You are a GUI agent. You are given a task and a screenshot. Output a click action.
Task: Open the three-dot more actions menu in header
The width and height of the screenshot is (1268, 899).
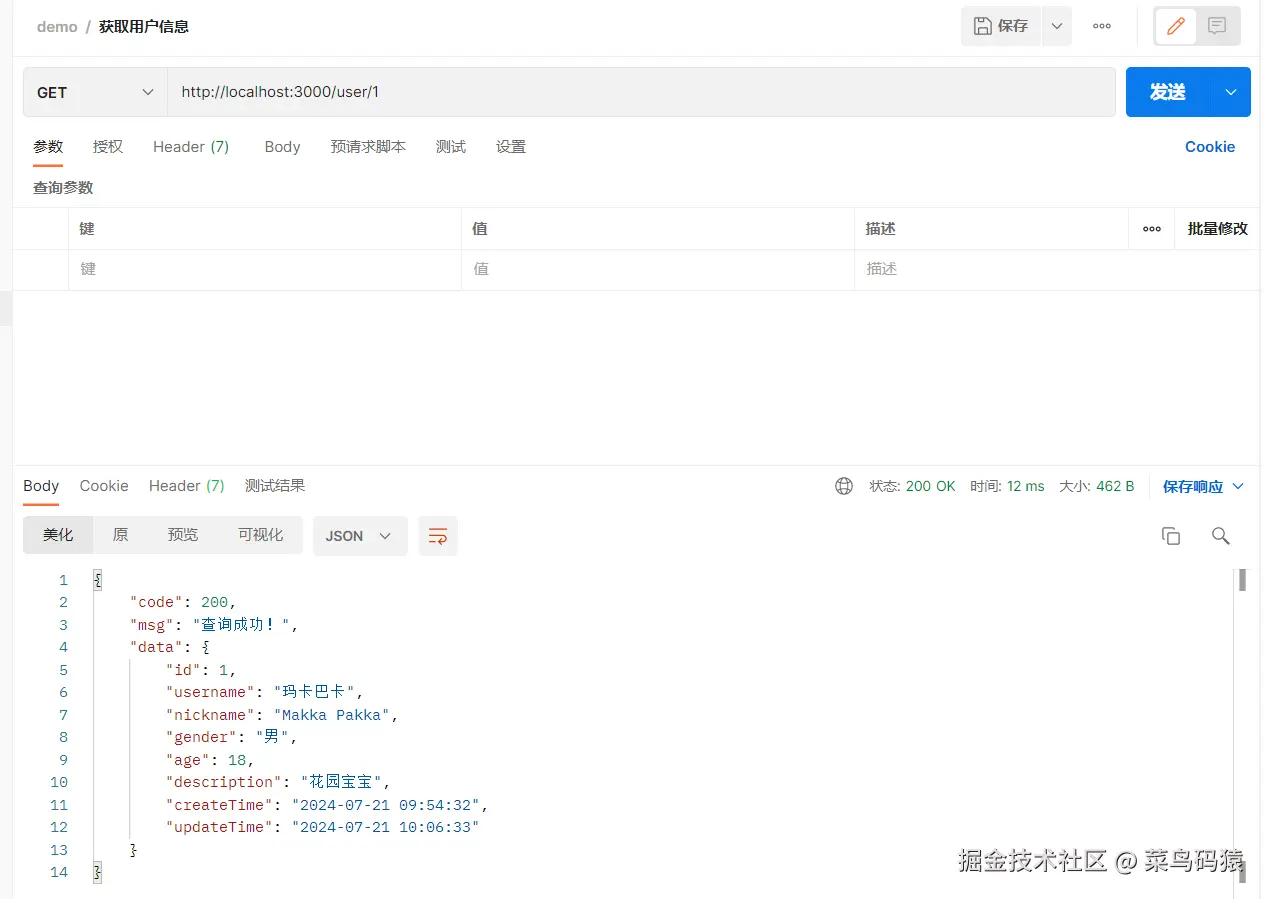tap(1102, 26)
